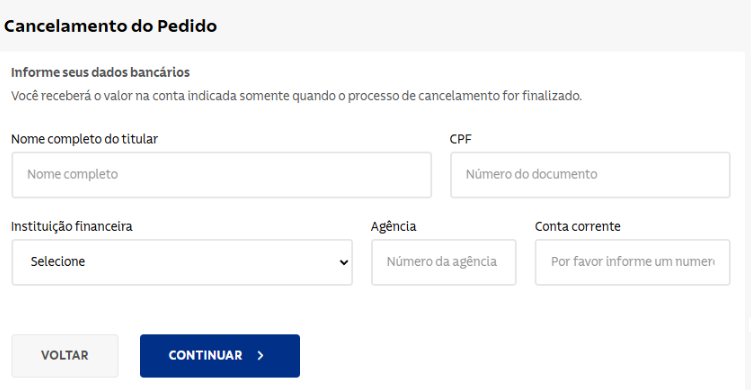Click the 'Agência' field label
The image size is (751, 390).
(393, 226)
